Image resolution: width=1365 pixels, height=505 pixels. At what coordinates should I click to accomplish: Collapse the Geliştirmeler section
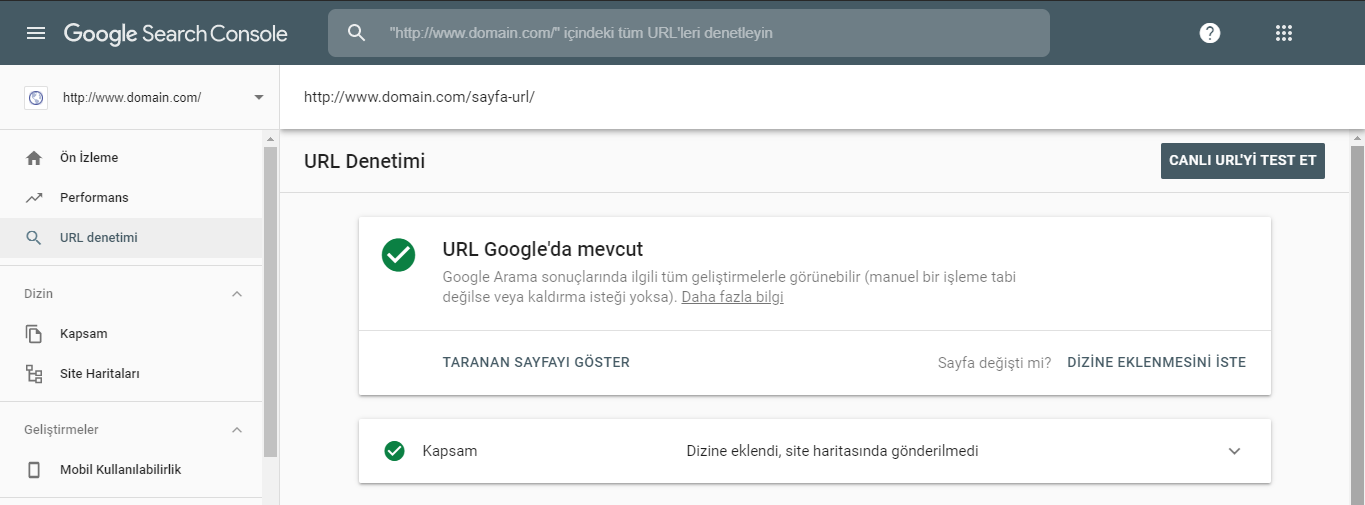(237, 430)
